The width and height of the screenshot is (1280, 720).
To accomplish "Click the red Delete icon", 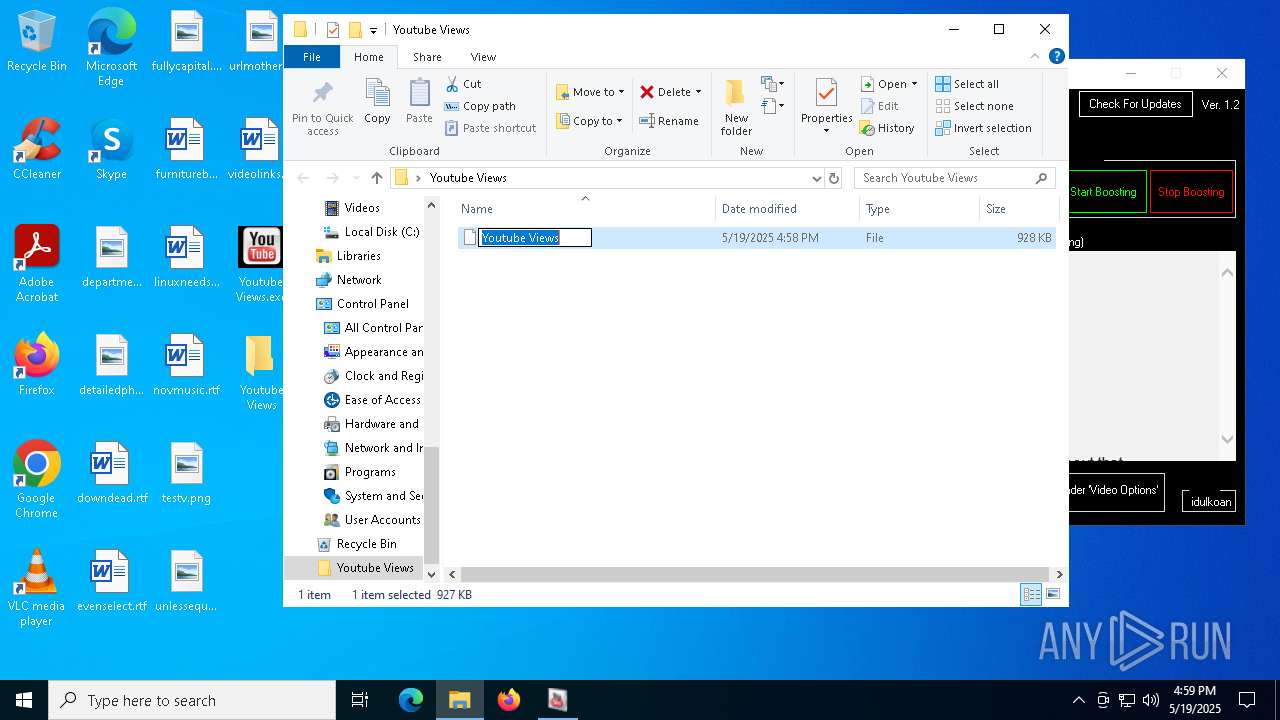I will click(x=647, y=92).
